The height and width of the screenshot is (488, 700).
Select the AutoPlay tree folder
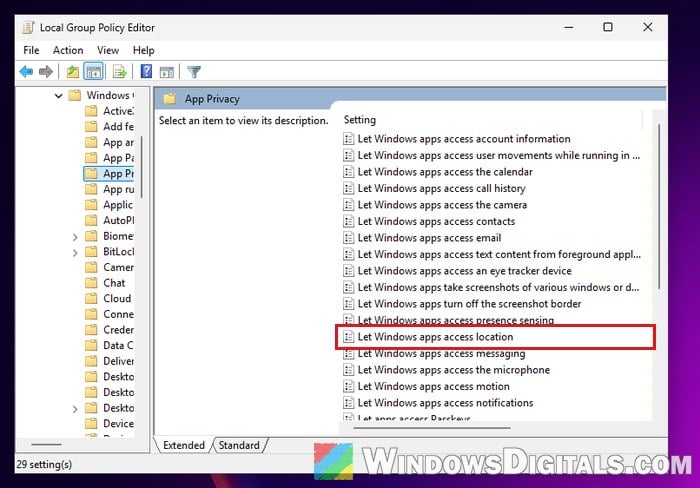(110, 220)
